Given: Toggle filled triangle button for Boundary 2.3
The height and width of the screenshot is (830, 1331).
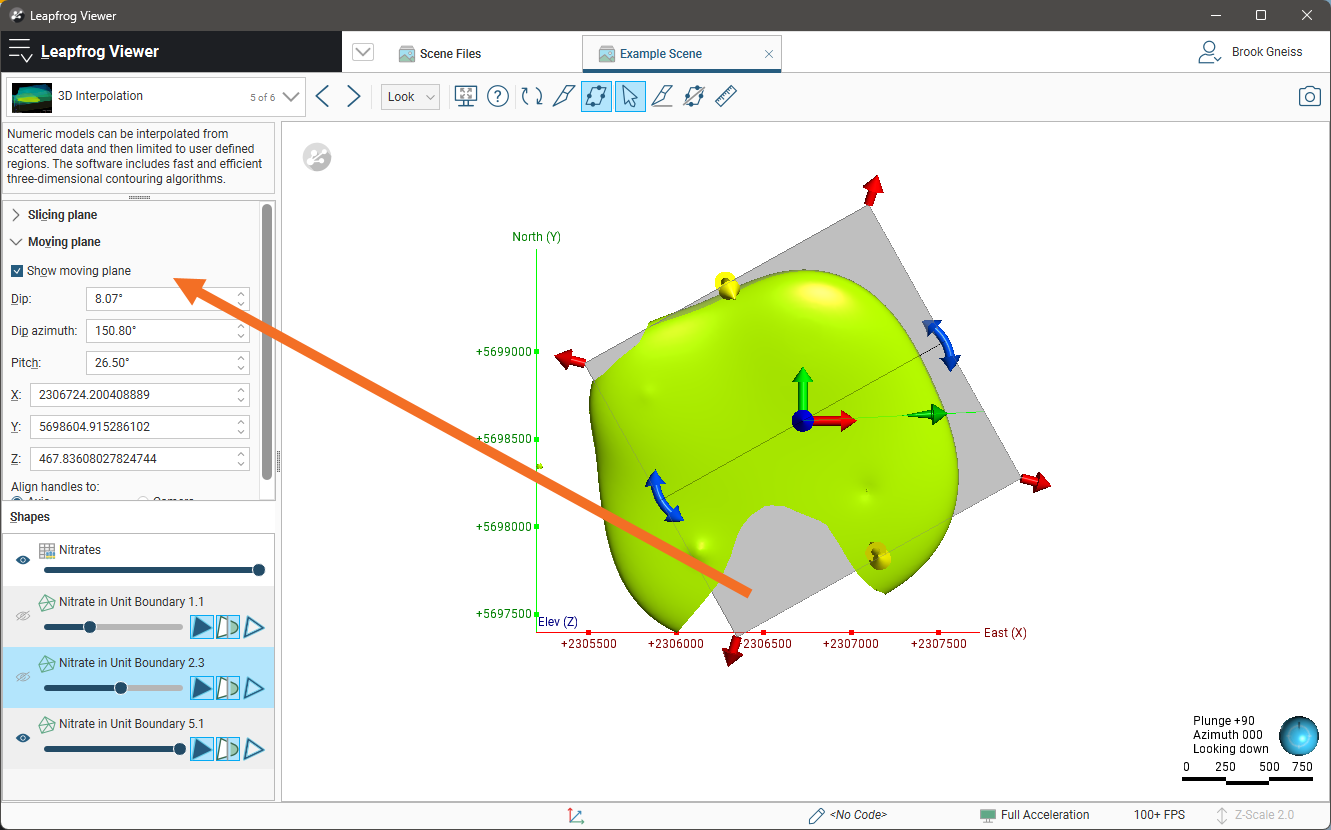Looking at the screenshot, I should point(202,688).
